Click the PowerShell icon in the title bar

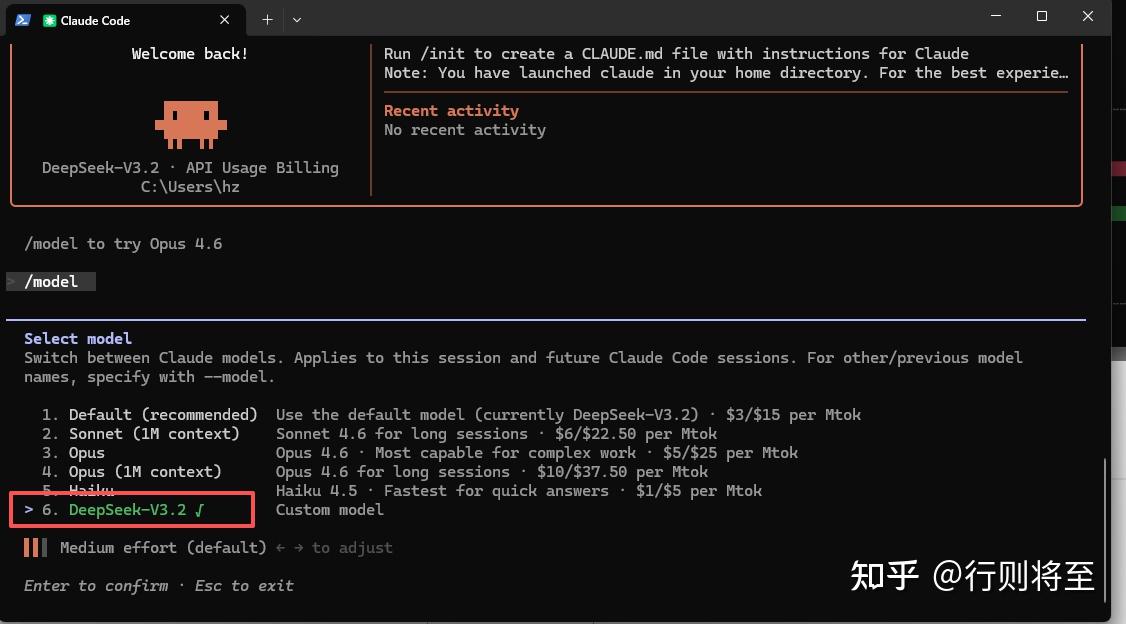coord(22,20)
